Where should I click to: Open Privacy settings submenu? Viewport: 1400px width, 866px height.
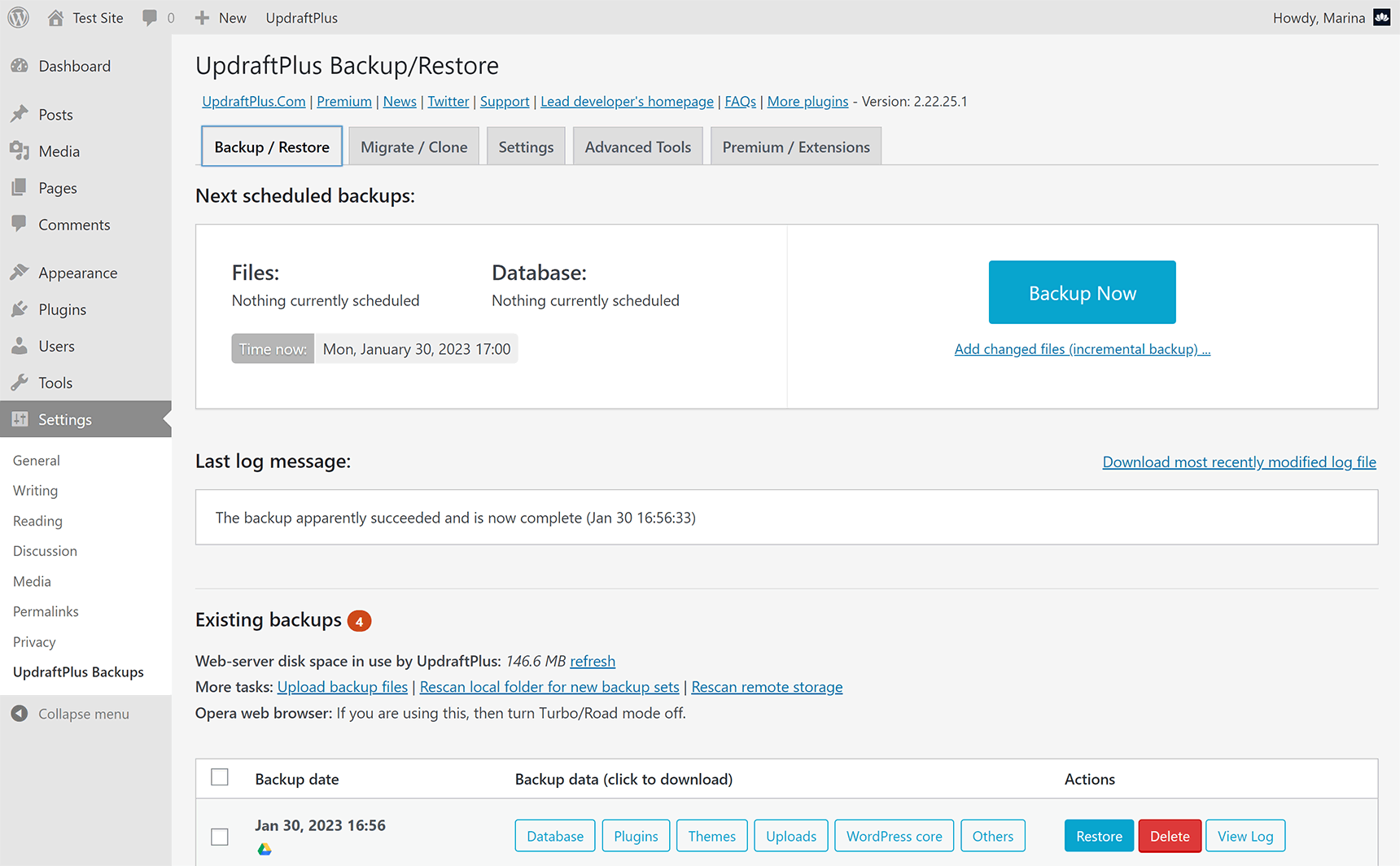coord(34,641)
